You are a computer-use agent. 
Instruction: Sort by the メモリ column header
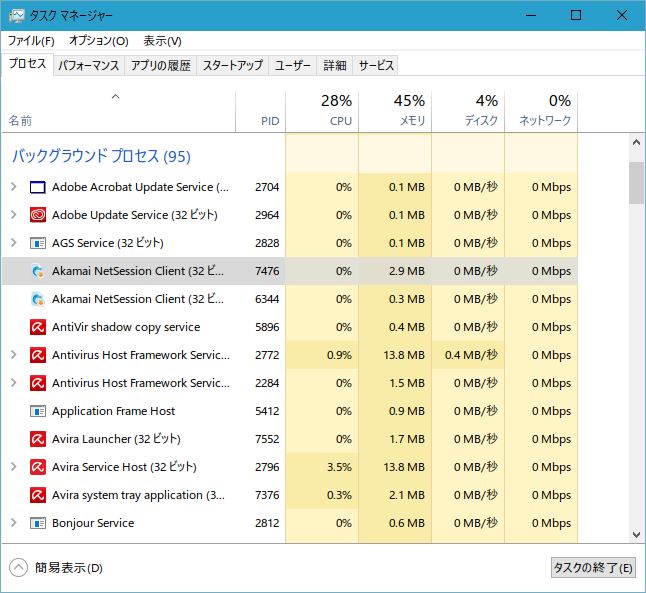click(x=395, y=111)
